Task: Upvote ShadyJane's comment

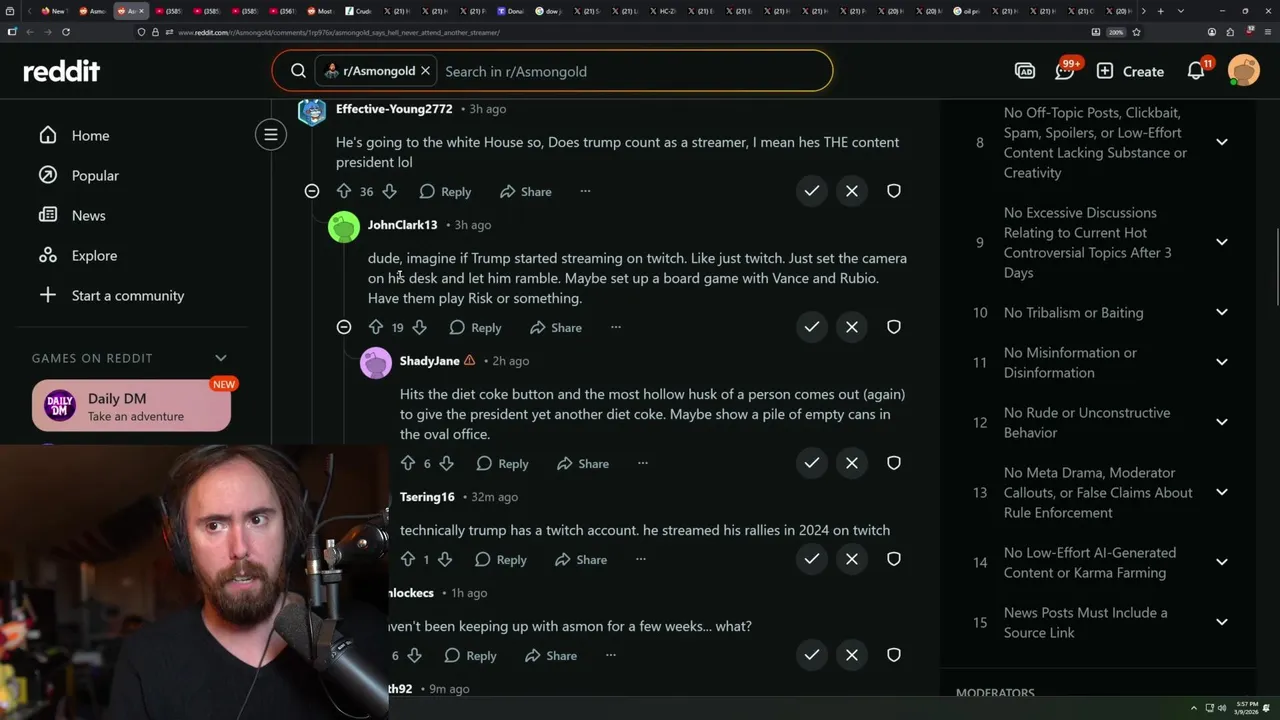Action: point(408,463)
